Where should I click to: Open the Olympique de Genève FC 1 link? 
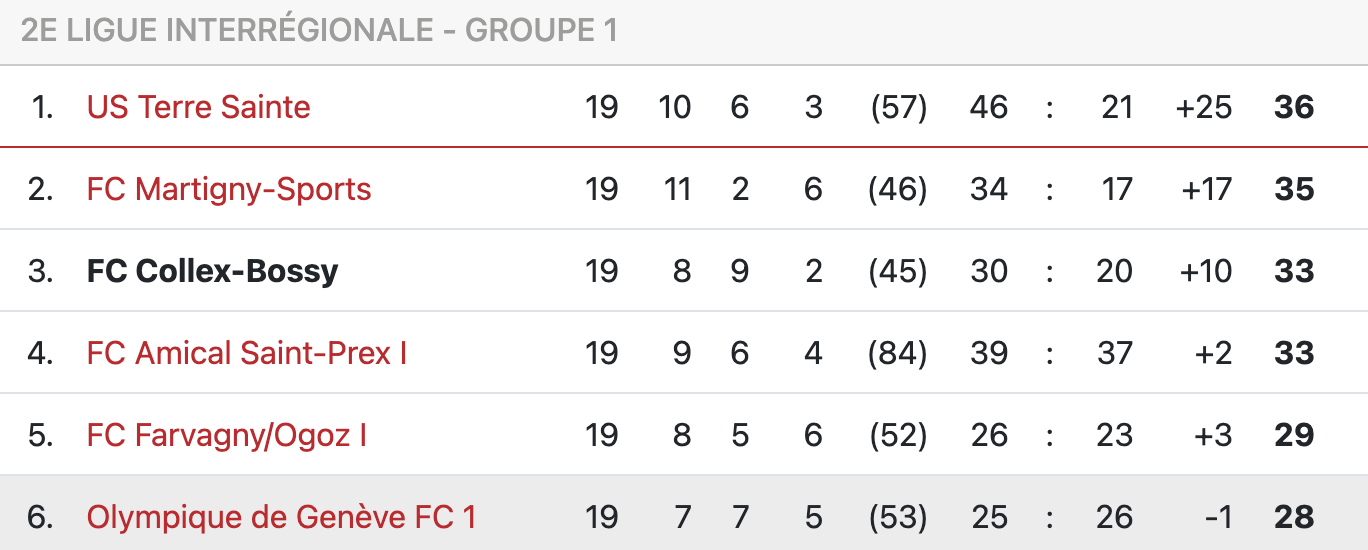pyautogui.click(x=281, y=517)
